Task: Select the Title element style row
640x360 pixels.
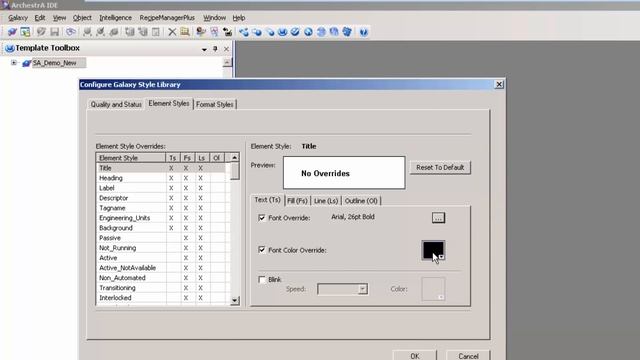Action: click(x=160, y=168)
